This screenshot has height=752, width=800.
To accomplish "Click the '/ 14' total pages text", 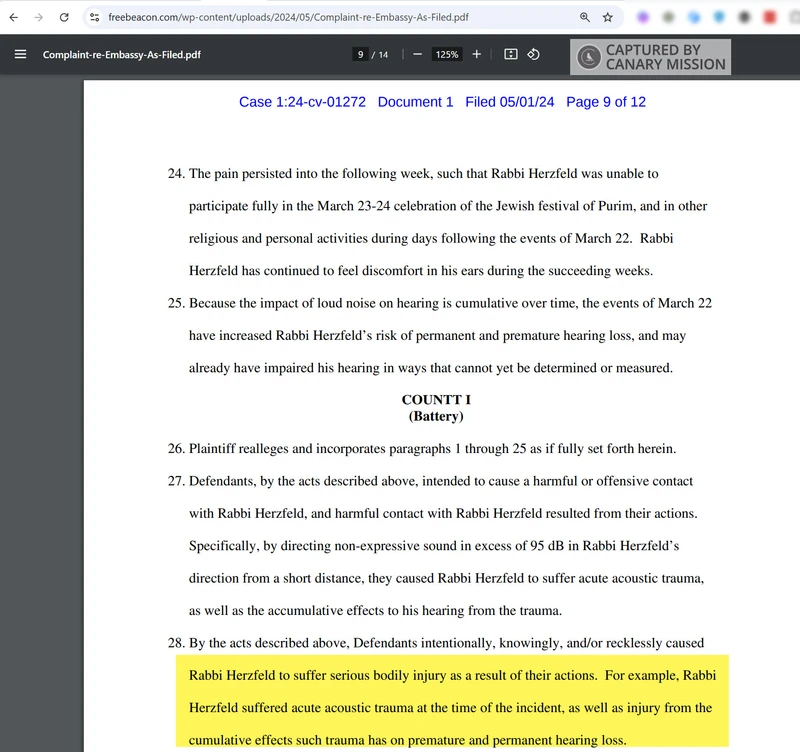I will 380,55.
